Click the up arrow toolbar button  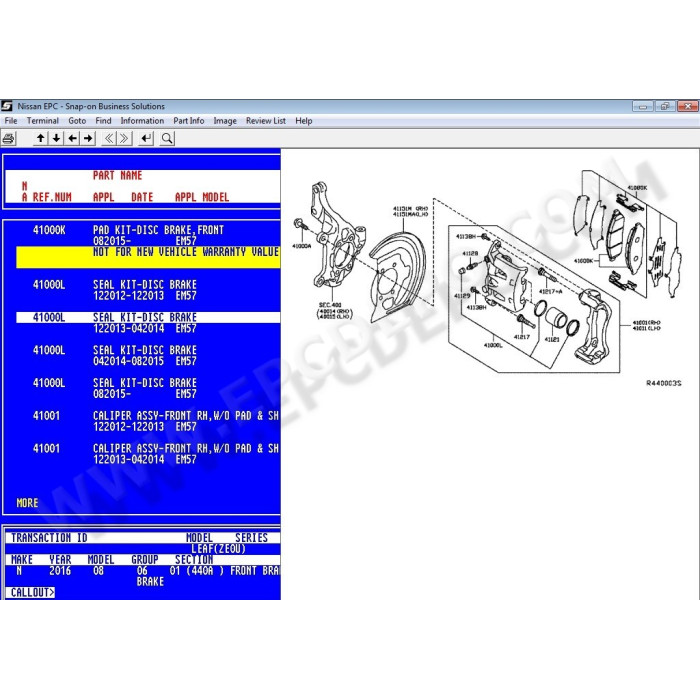pyautogui.click(x=41, y=138)
